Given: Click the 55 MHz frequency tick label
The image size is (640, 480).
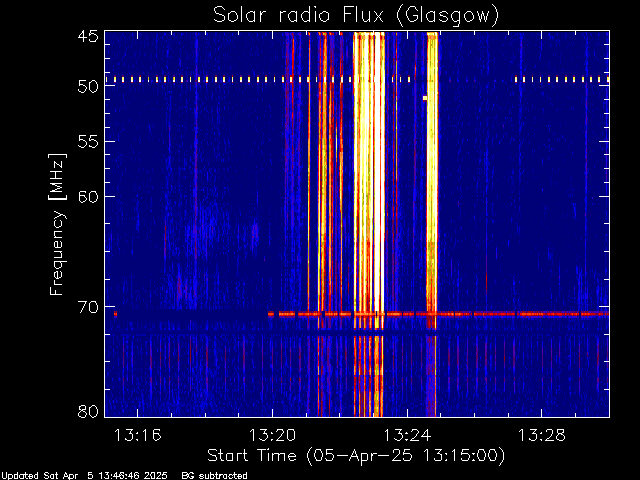Looking at the screenshot, I should [x=88, y=141].
